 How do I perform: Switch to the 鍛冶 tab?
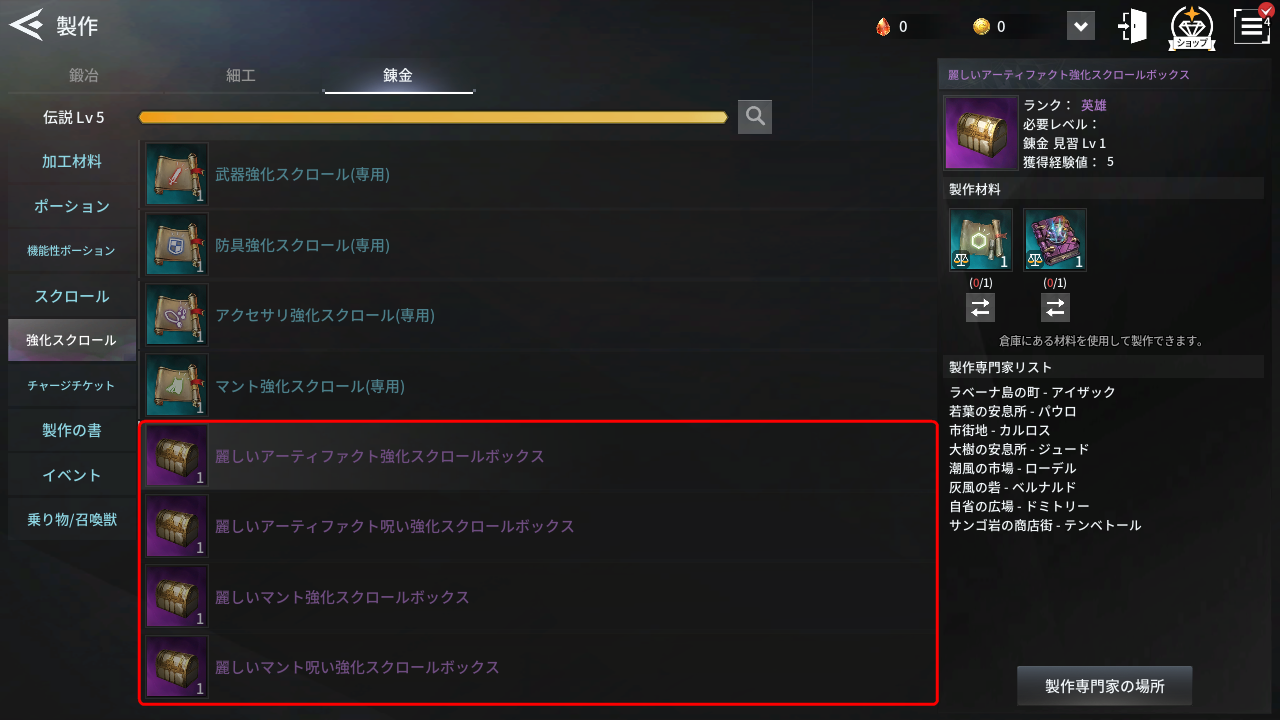point(84,76)
